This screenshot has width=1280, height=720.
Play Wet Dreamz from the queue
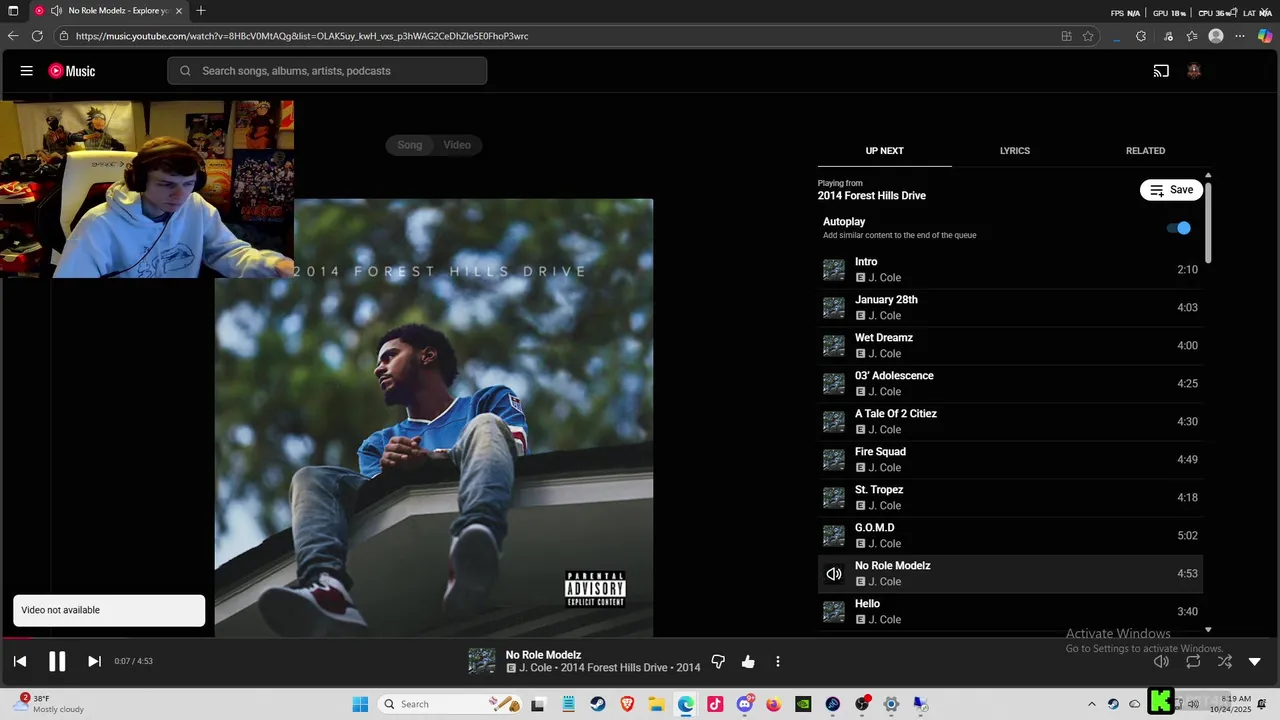(1010, 346)
